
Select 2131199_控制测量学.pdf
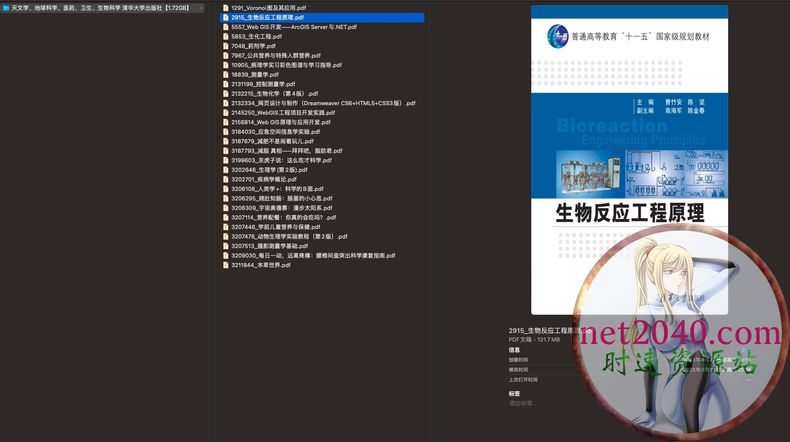pyautogui.click(x=265, y=84)
